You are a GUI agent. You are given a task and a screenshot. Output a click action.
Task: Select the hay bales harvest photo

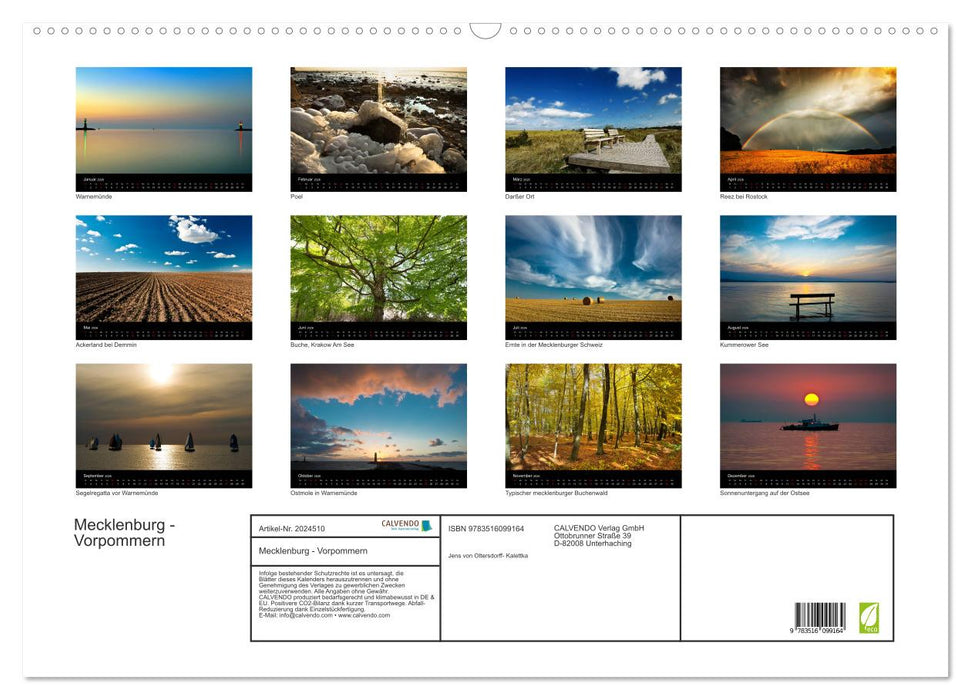[x=593, y=270]
